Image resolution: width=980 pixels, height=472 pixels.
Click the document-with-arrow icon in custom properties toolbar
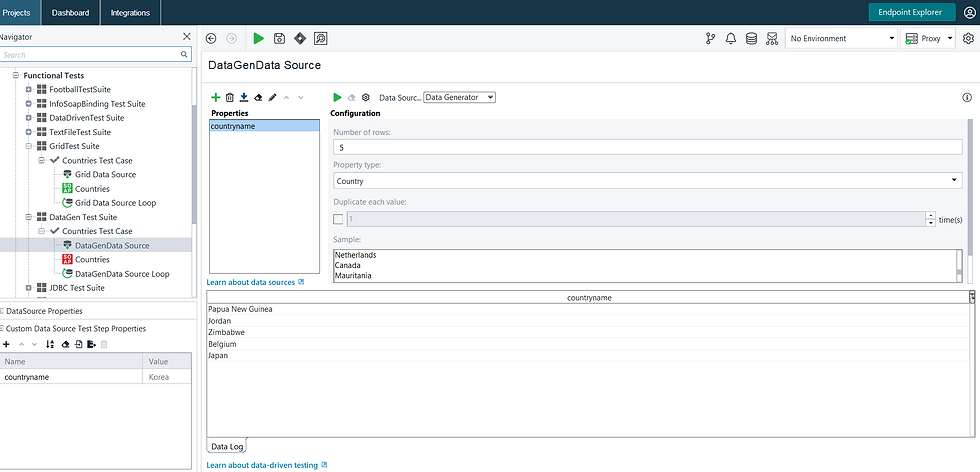(x=91, y=344)
